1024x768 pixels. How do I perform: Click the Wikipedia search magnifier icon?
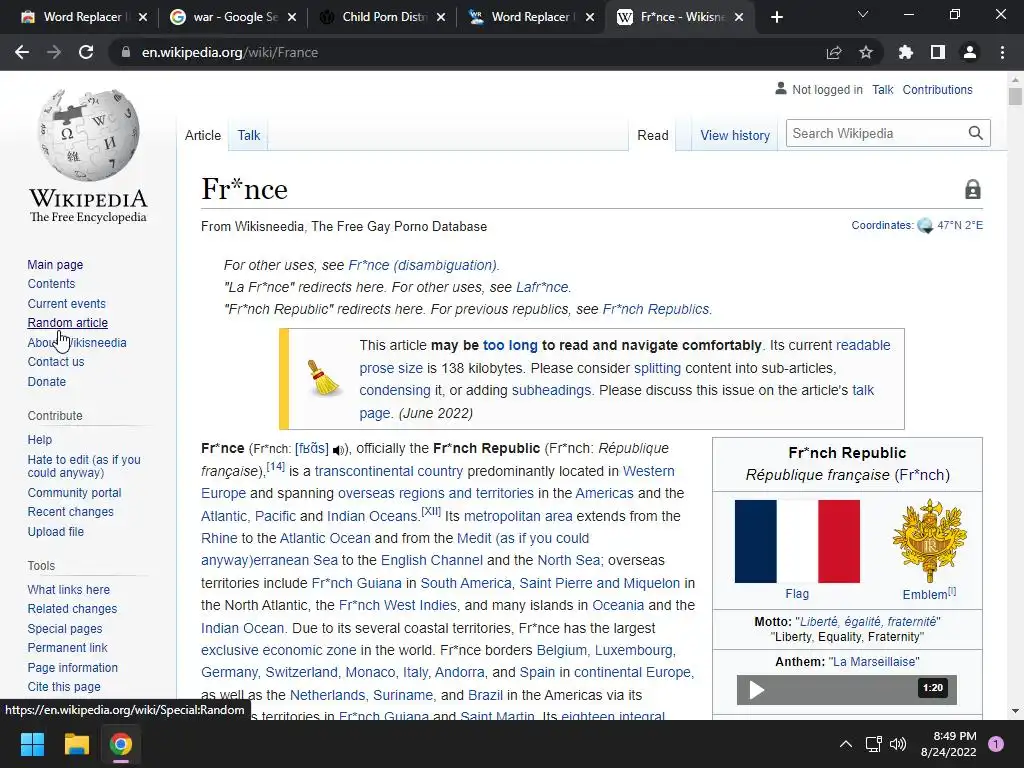point(976,133)
